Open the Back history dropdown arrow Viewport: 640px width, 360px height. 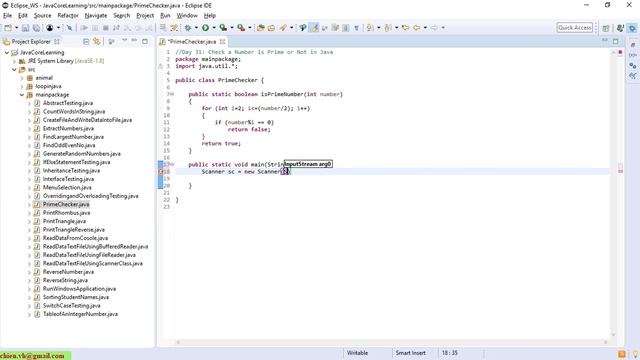coord(425,28)
